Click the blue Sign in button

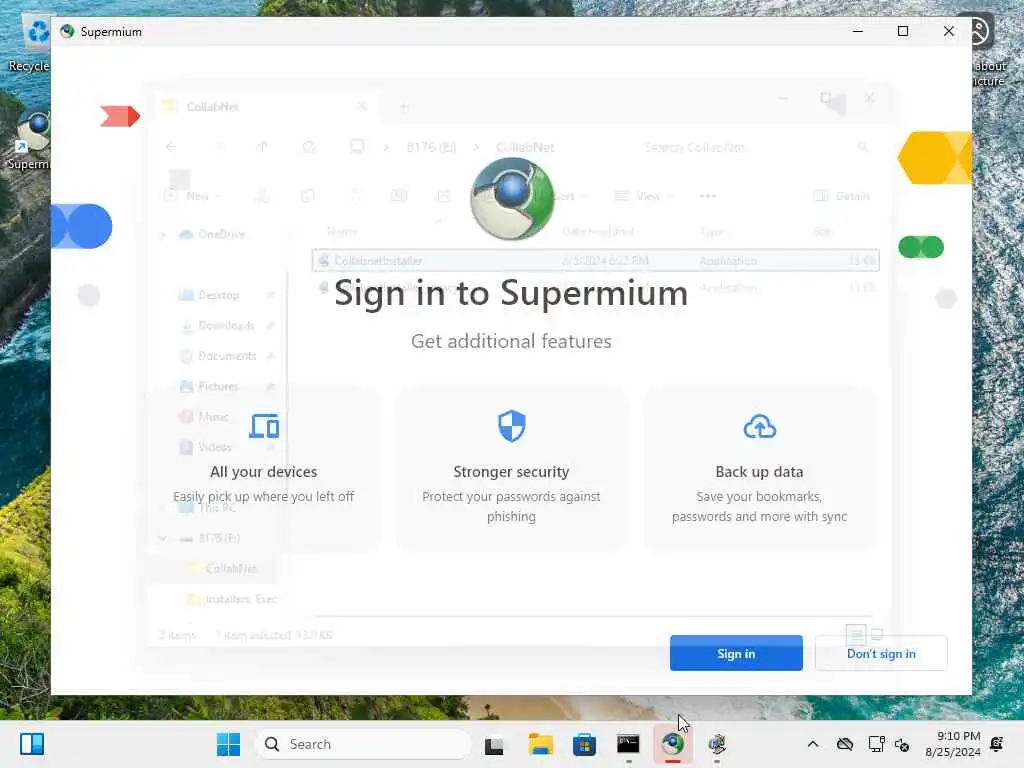point(736,653)
